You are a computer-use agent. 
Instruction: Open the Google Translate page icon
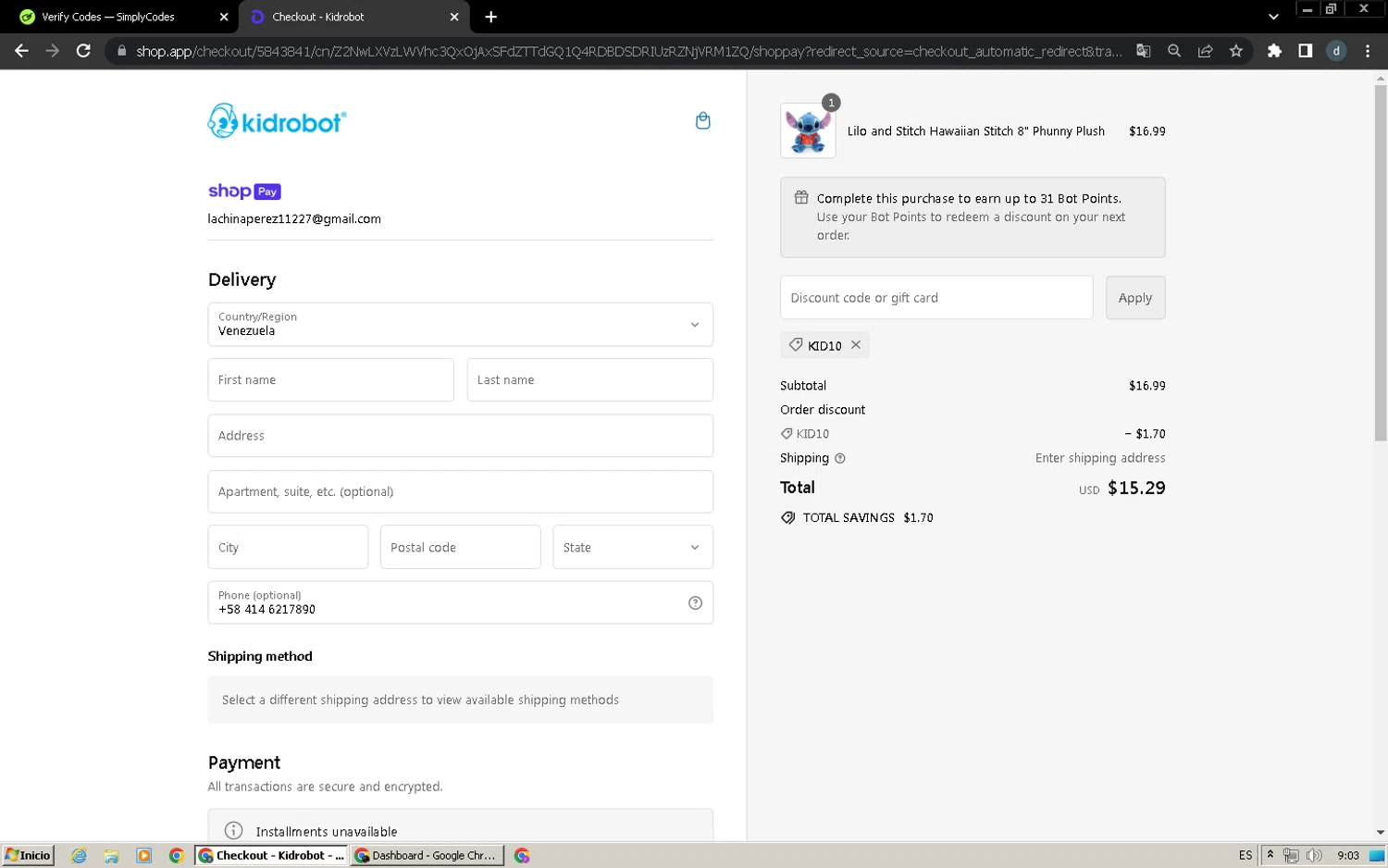point(1144,51)
